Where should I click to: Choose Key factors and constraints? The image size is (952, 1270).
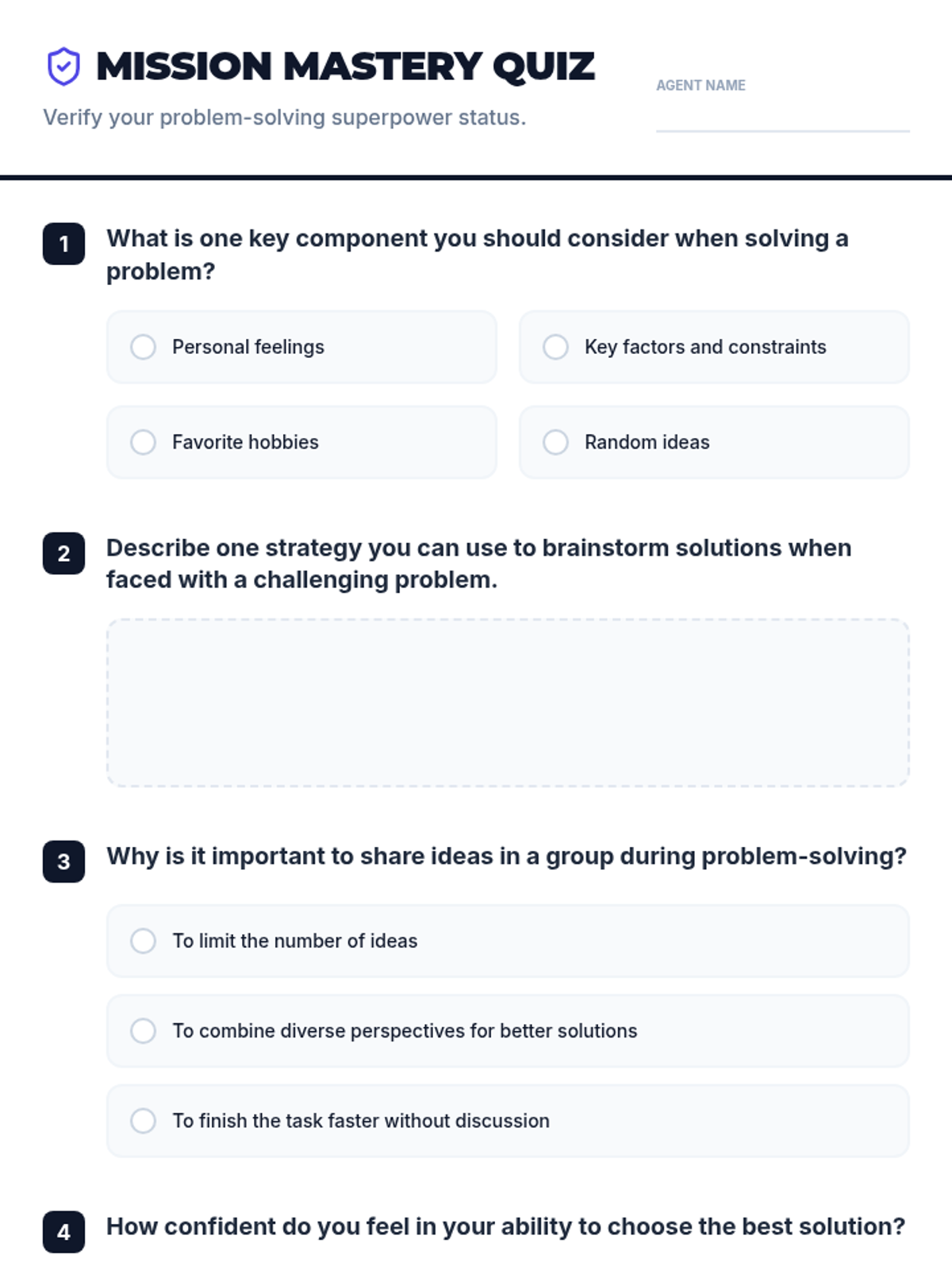pyautogui.click(x=714, y=347)
